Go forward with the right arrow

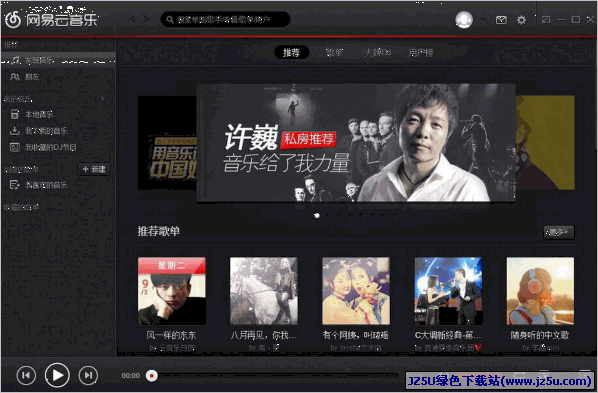(x=147, y=19)
